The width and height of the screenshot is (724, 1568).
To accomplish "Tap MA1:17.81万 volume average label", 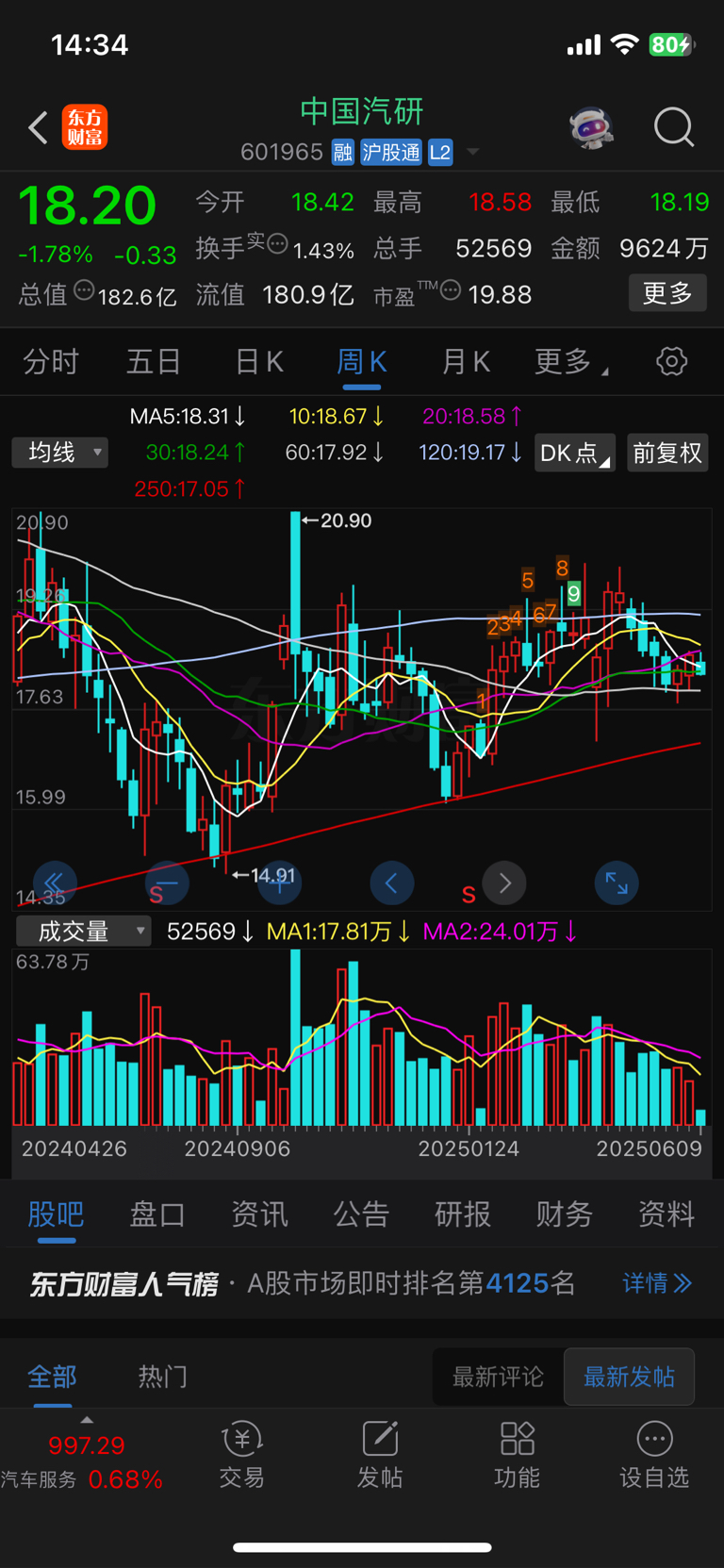I will [x=338, y=932].
